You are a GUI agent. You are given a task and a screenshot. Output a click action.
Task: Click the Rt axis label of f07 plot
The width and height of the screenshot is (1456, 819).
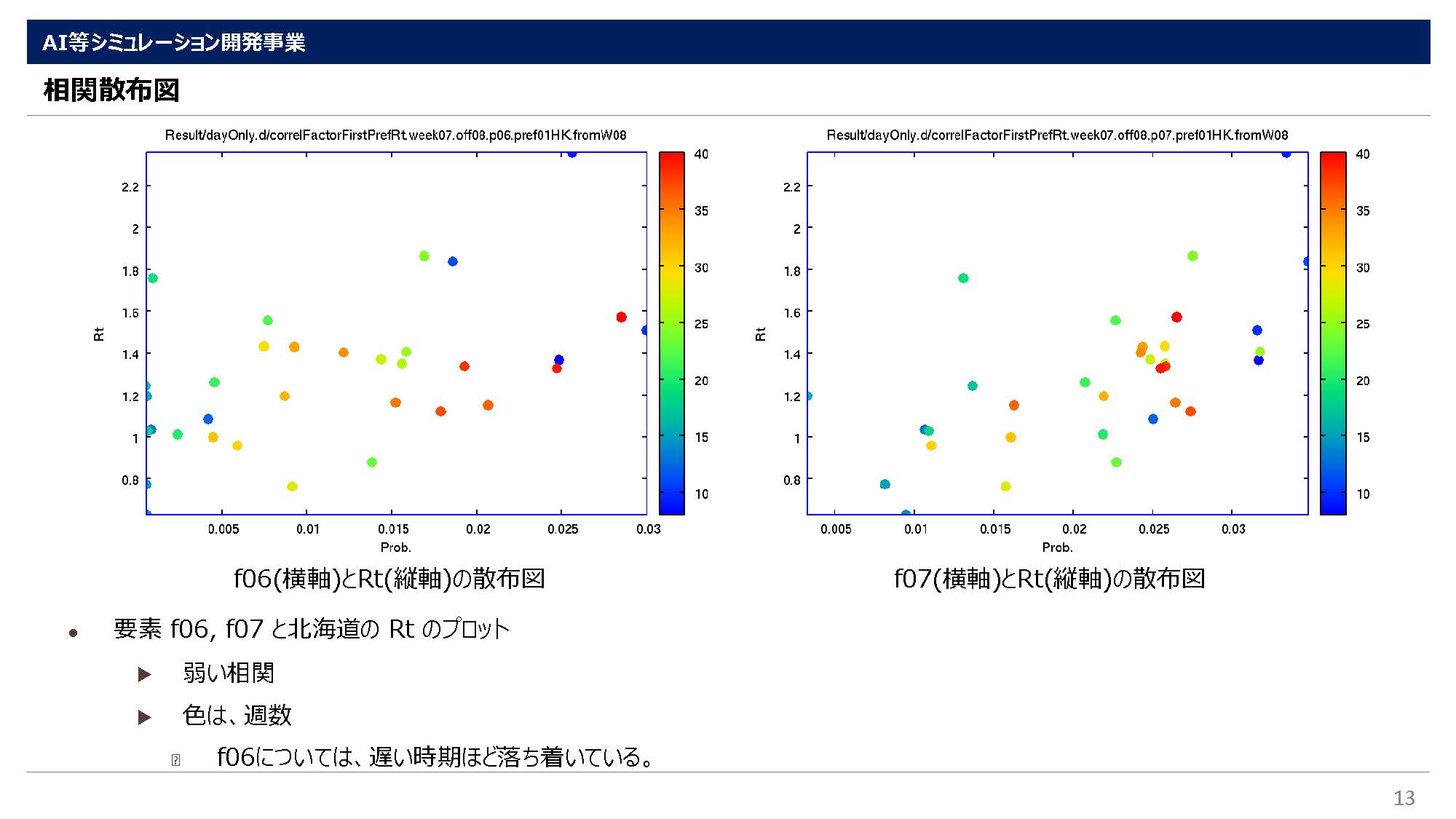(x=761, y=334)
